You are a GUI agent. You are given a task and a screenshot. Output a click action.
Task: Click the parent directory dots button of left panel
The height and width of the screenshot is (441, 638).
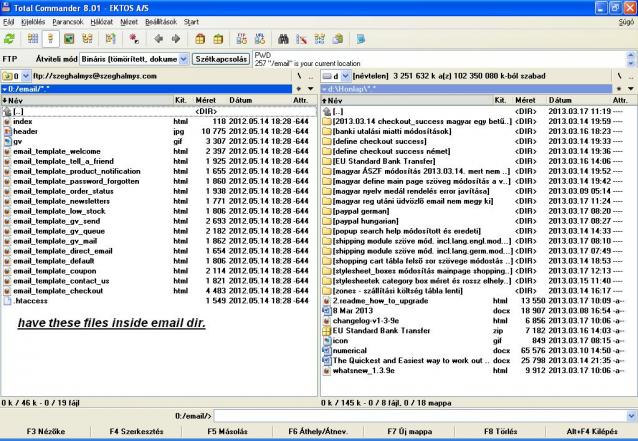(311, 76)
